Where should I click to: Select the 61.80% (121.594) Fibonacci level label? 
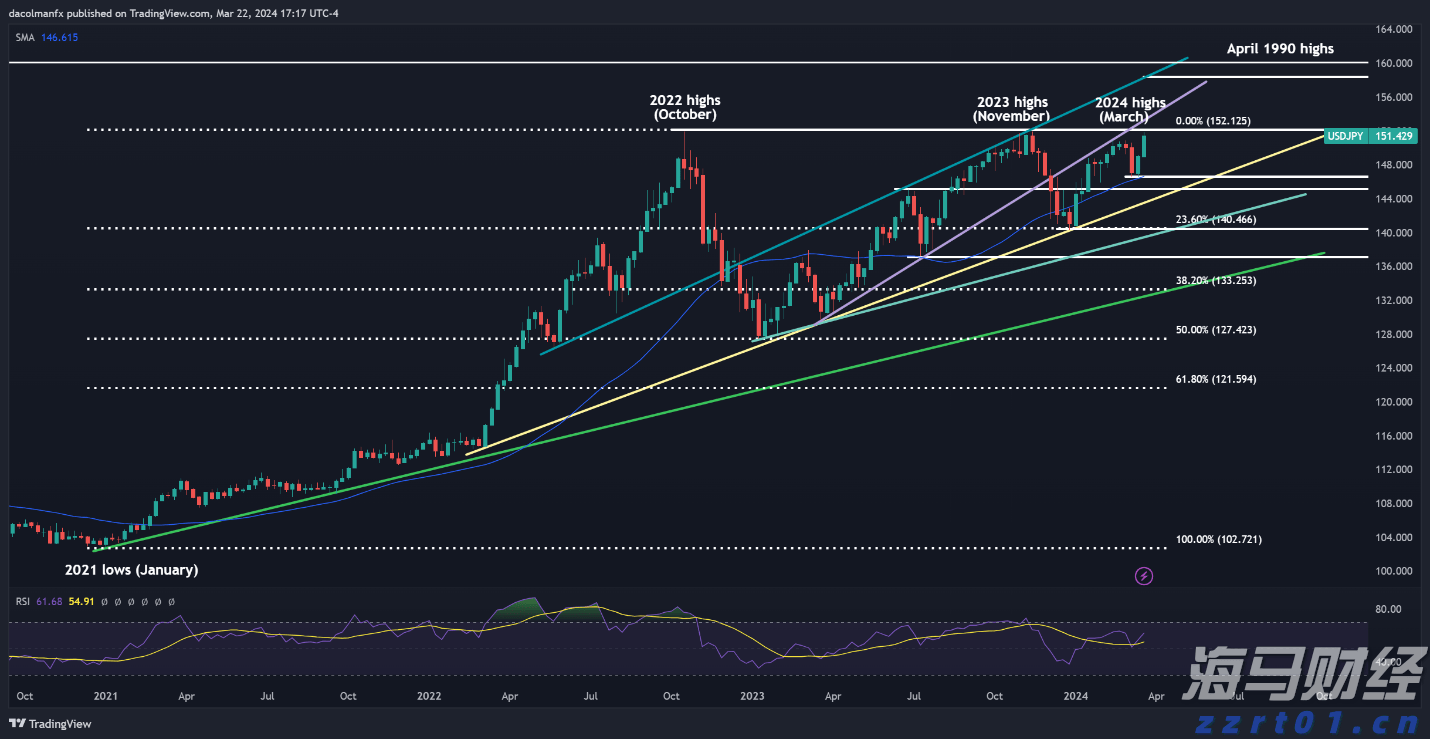[x=1215, y=380]
